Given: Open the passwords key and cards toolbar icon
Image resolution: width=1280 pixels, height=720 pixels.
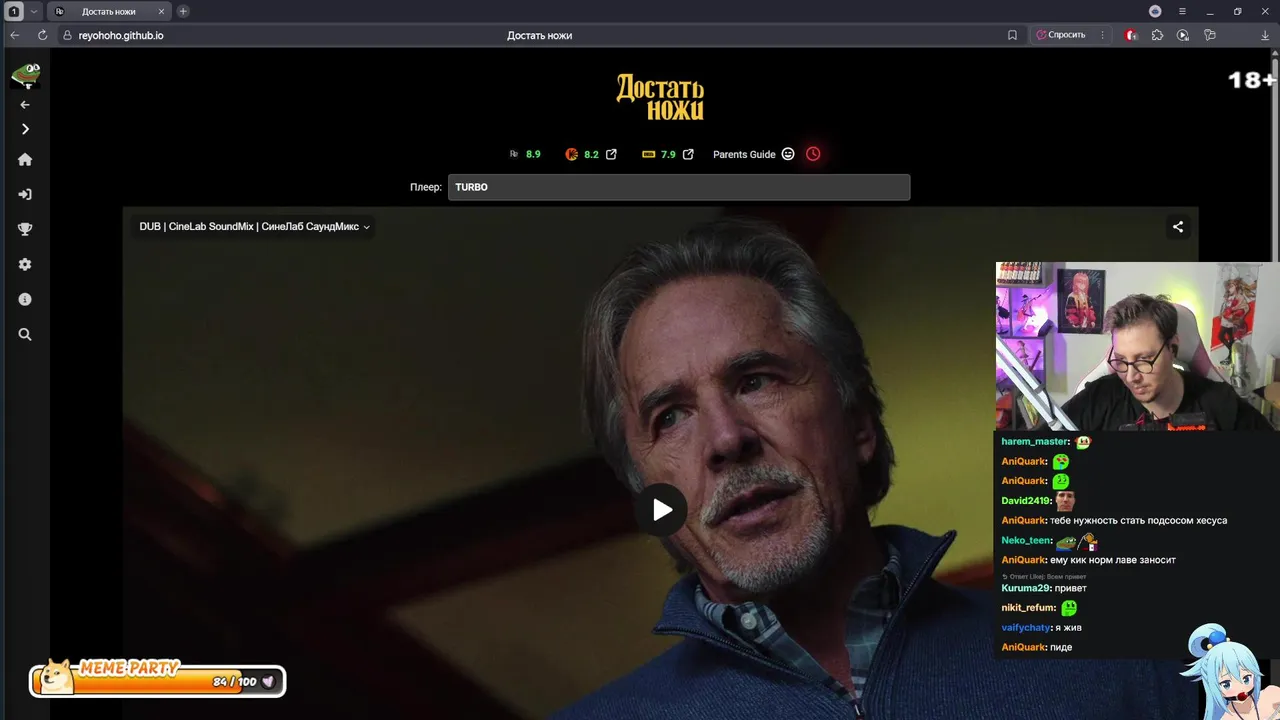Looking at the screenshot, I should coord(1210,35).
